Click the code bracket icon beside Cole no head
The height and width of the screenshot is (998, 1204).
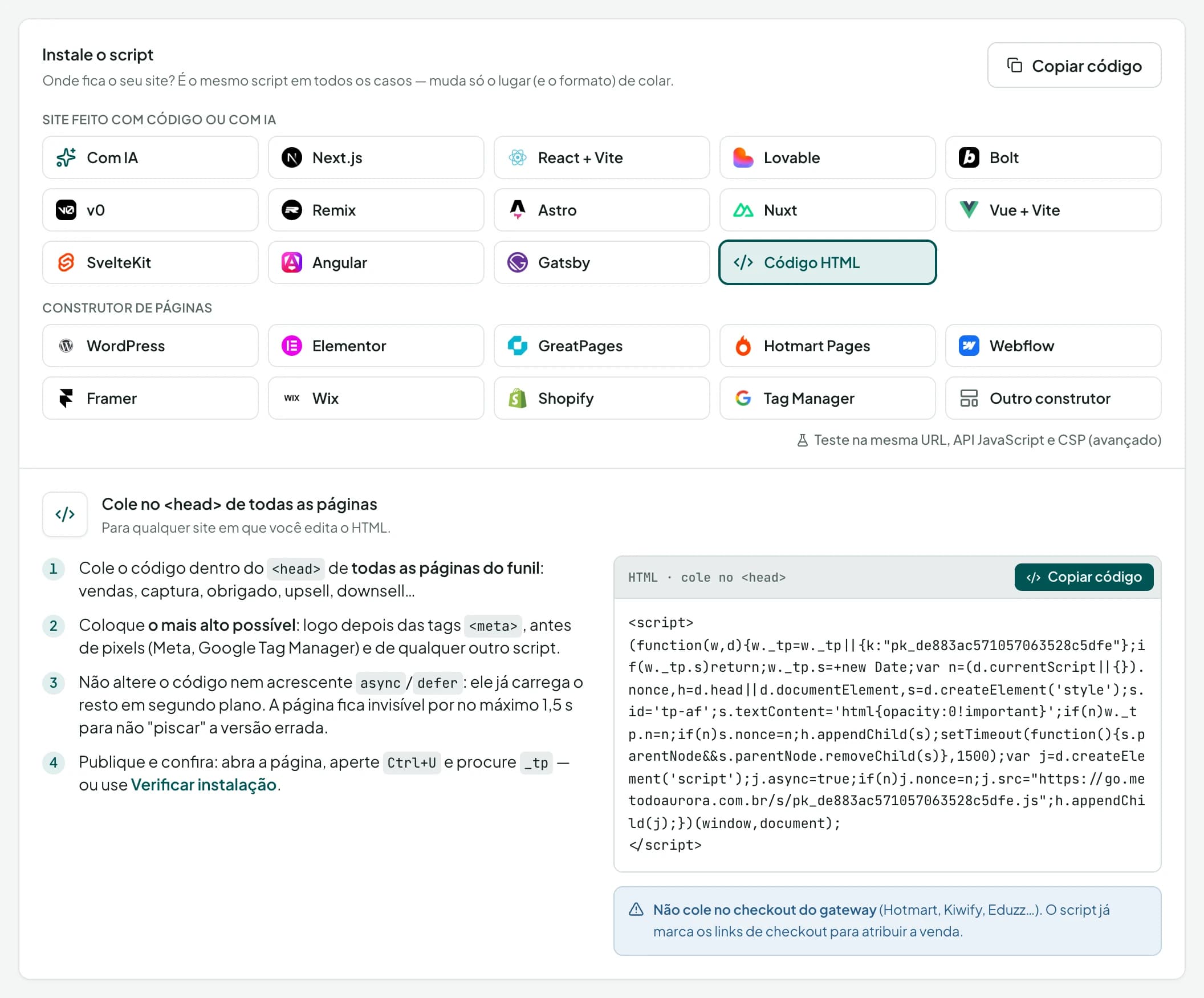[65, 514]
